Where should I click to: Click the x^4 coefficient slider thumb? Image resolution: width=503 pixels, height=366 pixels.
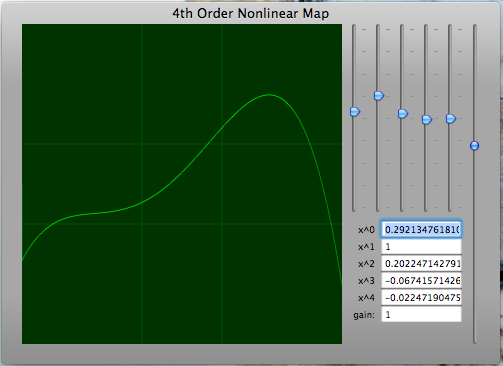click(x=451, y=118)
